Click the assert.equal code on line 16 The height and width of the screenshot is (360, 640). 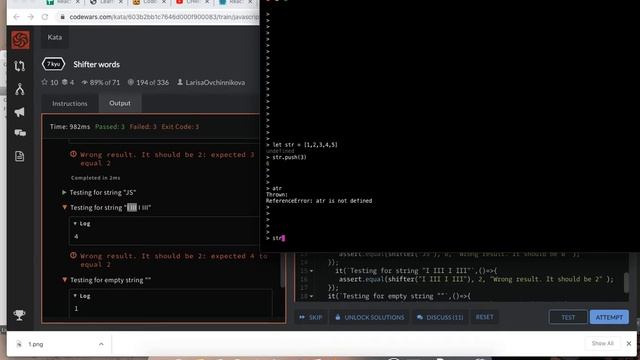(x=476, y=279)
